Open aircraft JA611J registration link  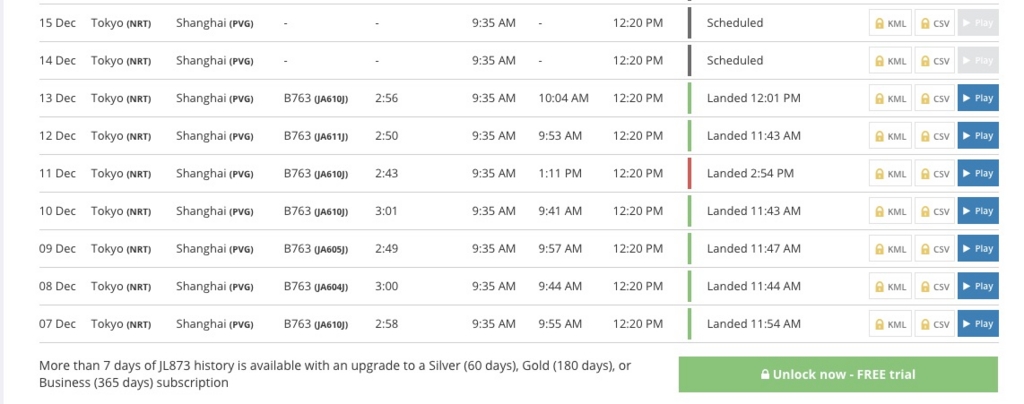331,136
